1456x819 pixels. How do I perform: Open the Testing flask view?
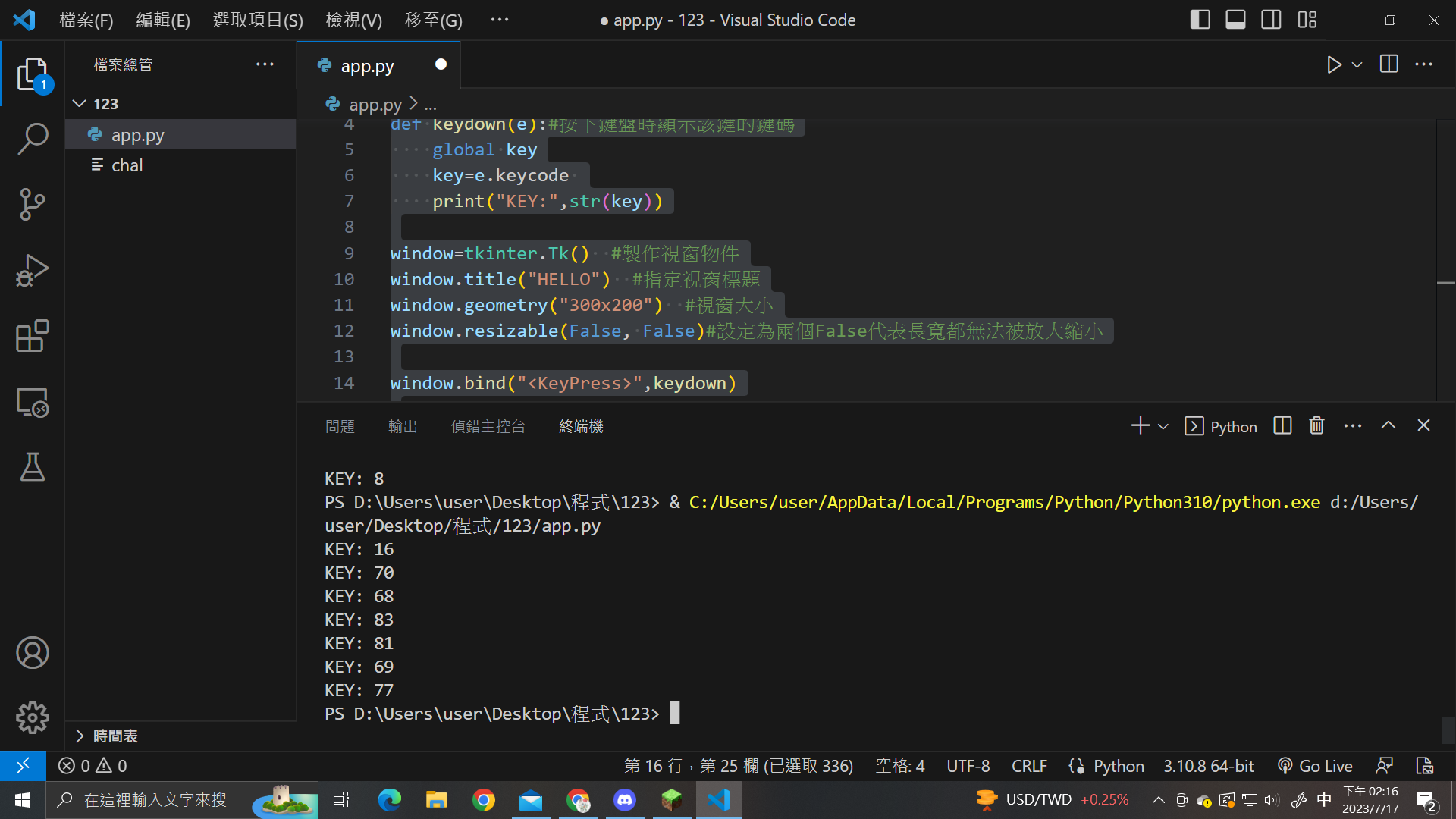click(33, 467)
